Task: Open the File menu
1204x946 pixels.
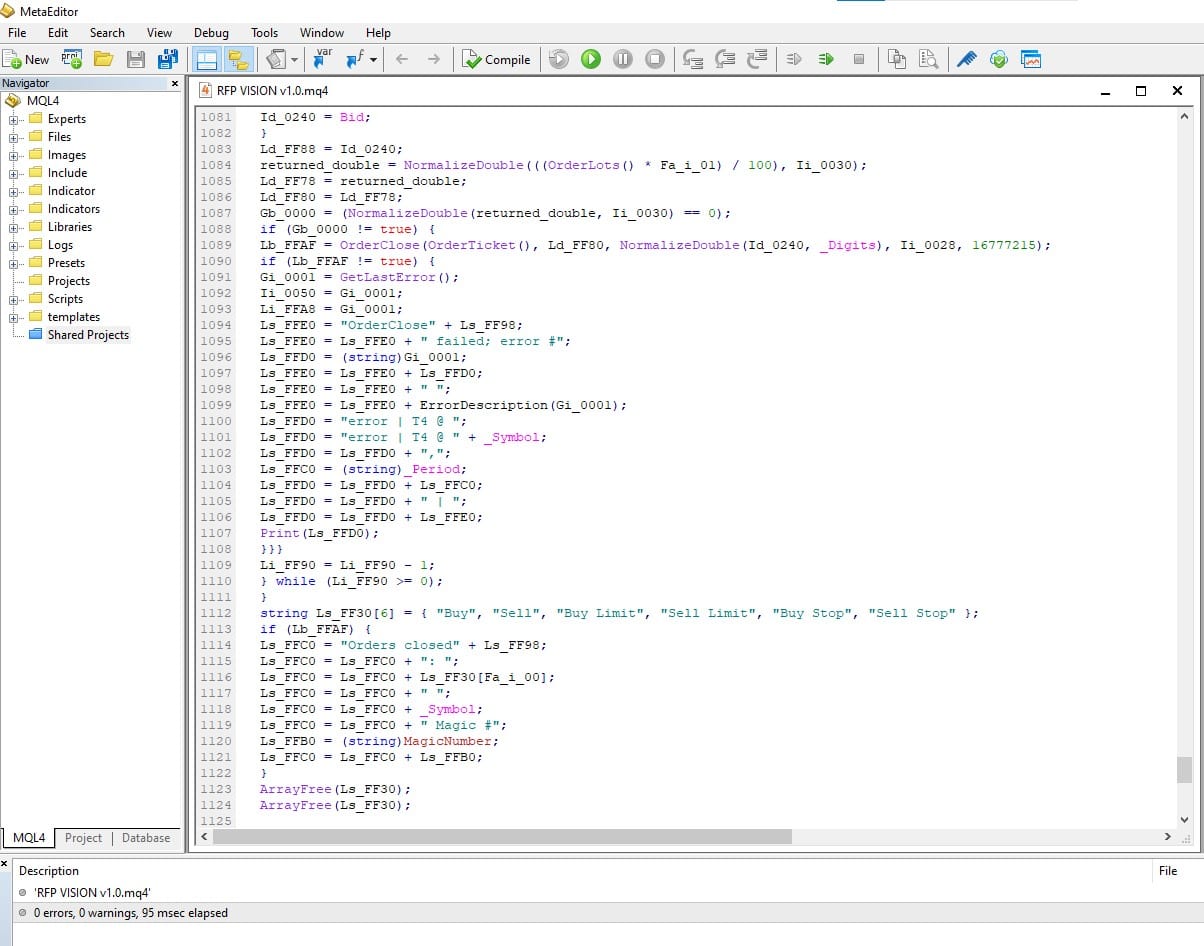Action: [17, 32]
